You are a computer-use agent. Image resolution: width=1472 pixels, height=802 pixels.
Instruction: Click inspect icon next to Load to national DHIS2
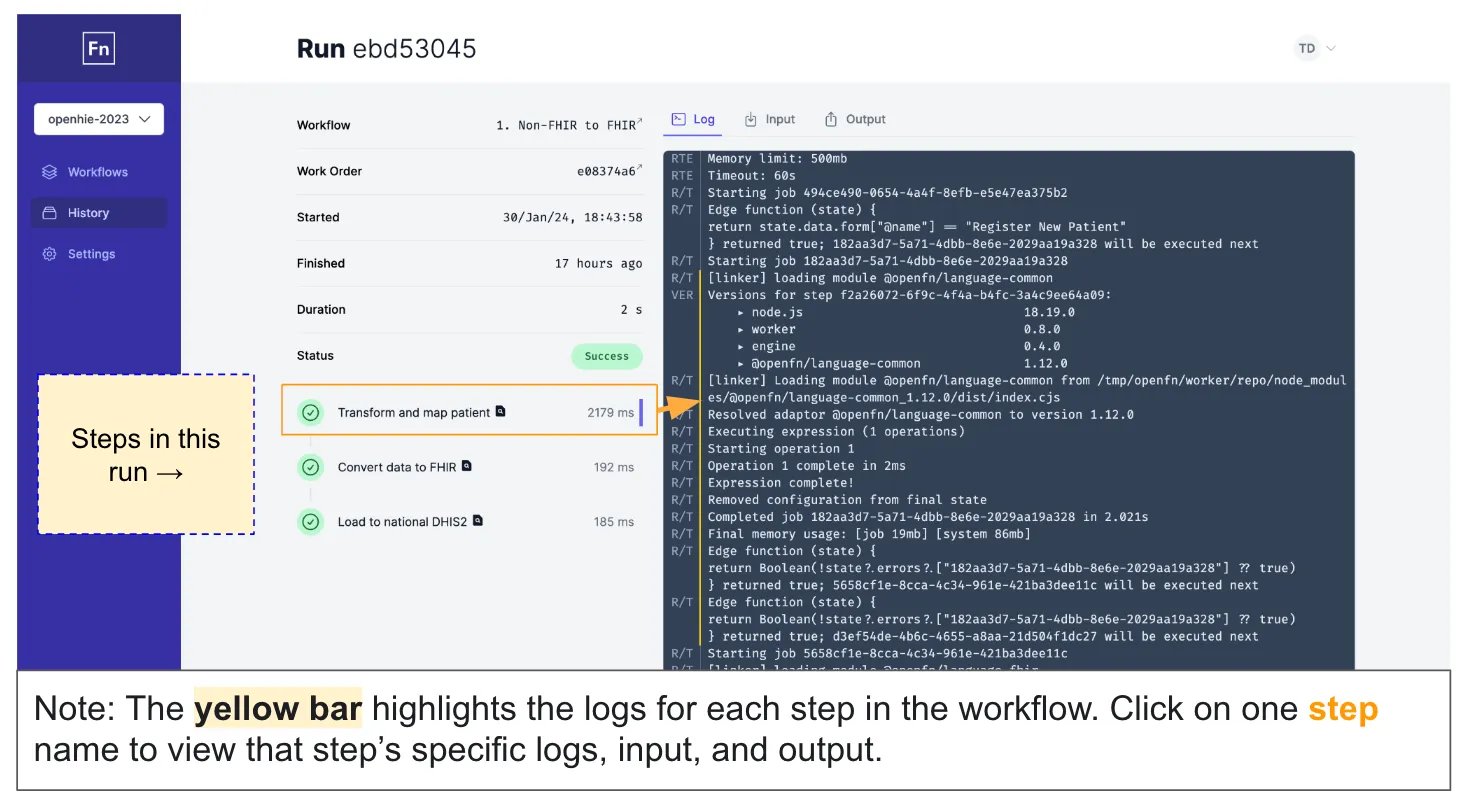(478, 520)
